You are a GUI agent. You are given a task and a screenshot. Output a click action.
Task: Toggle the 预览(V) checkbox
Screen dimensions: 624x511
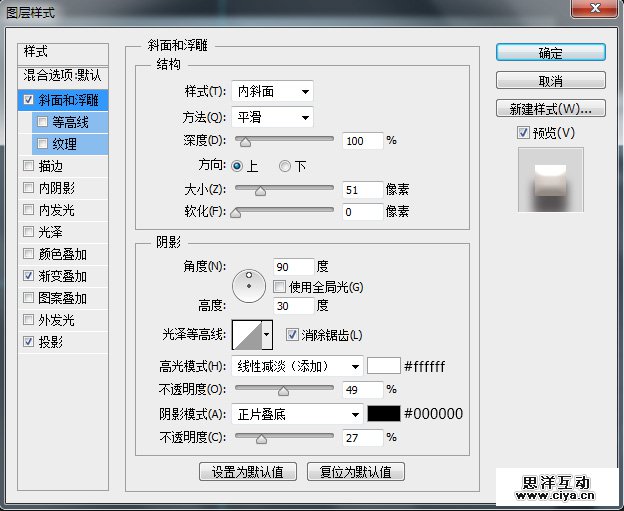pos(523,133)
